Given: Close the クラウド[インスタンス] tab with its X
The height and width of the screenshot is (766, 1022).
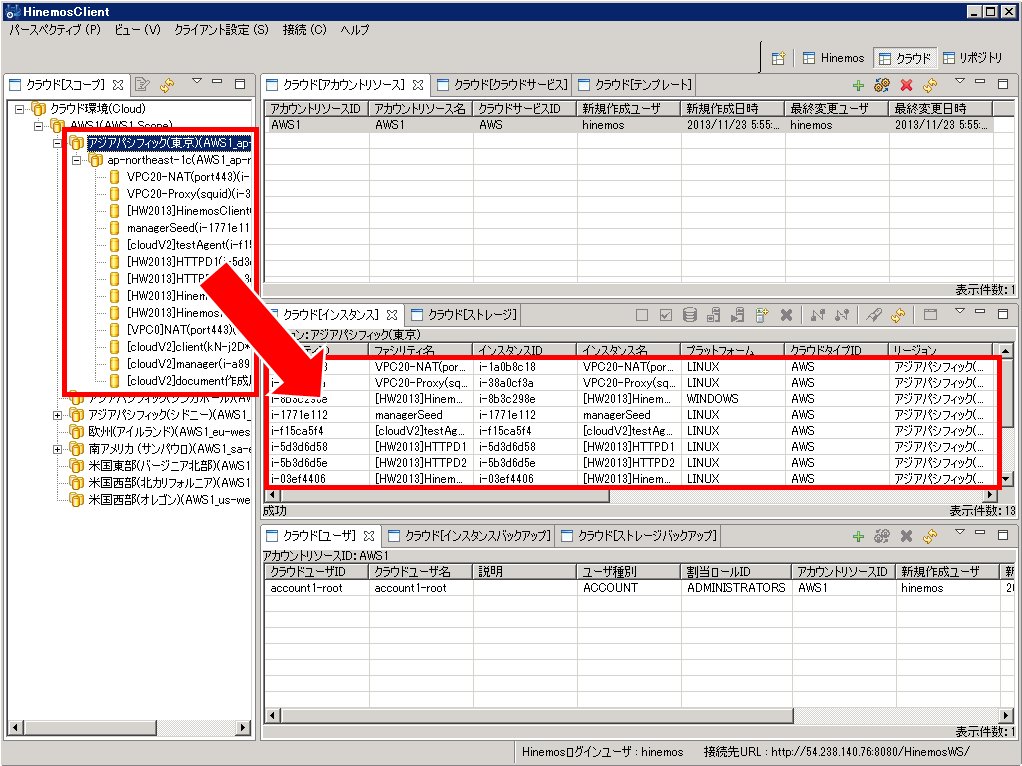Looking at the screenshot, I should point(392,315).
